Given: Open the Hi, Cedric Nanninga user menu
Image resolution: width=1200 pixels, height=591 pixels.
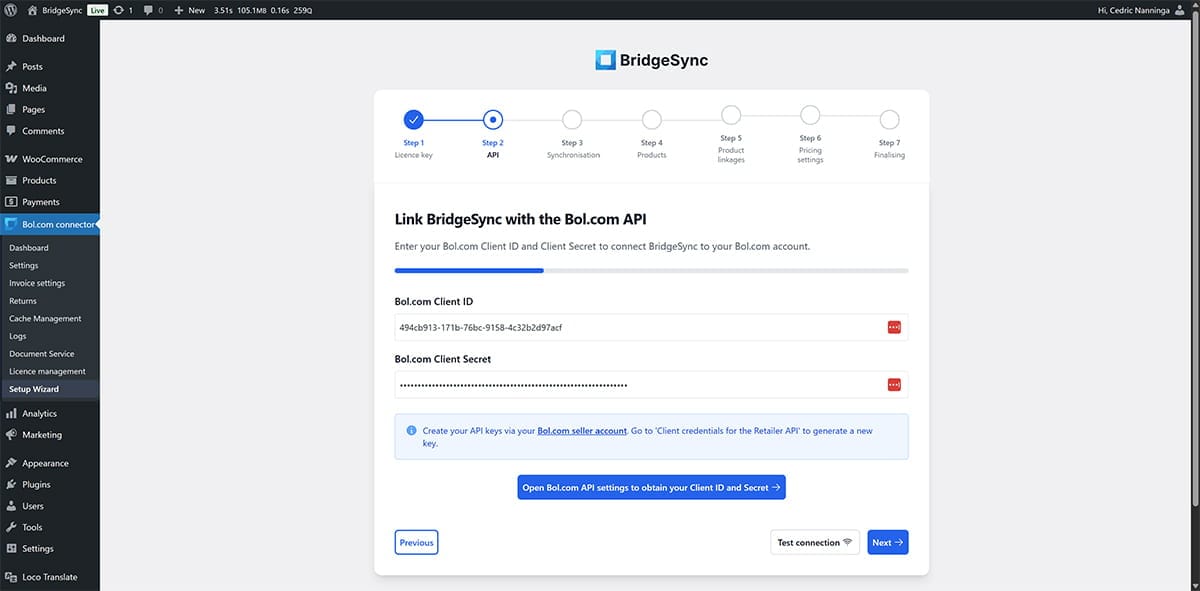Looking at the screenshot, I should [x=1135, y=9].
